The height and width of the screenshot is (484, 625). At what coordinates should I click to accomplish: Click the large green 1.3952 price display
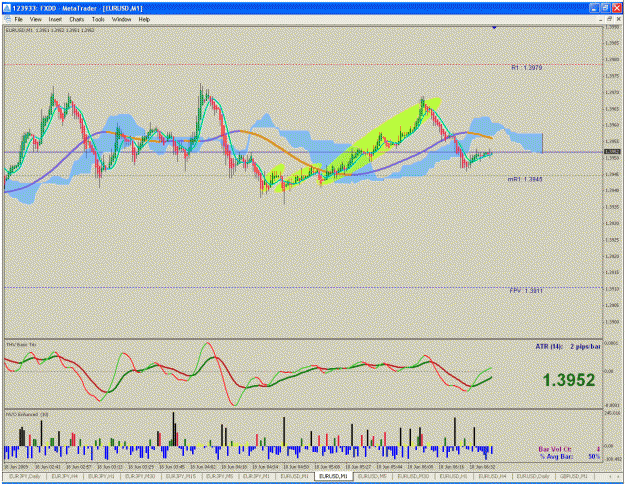(569, 380)
